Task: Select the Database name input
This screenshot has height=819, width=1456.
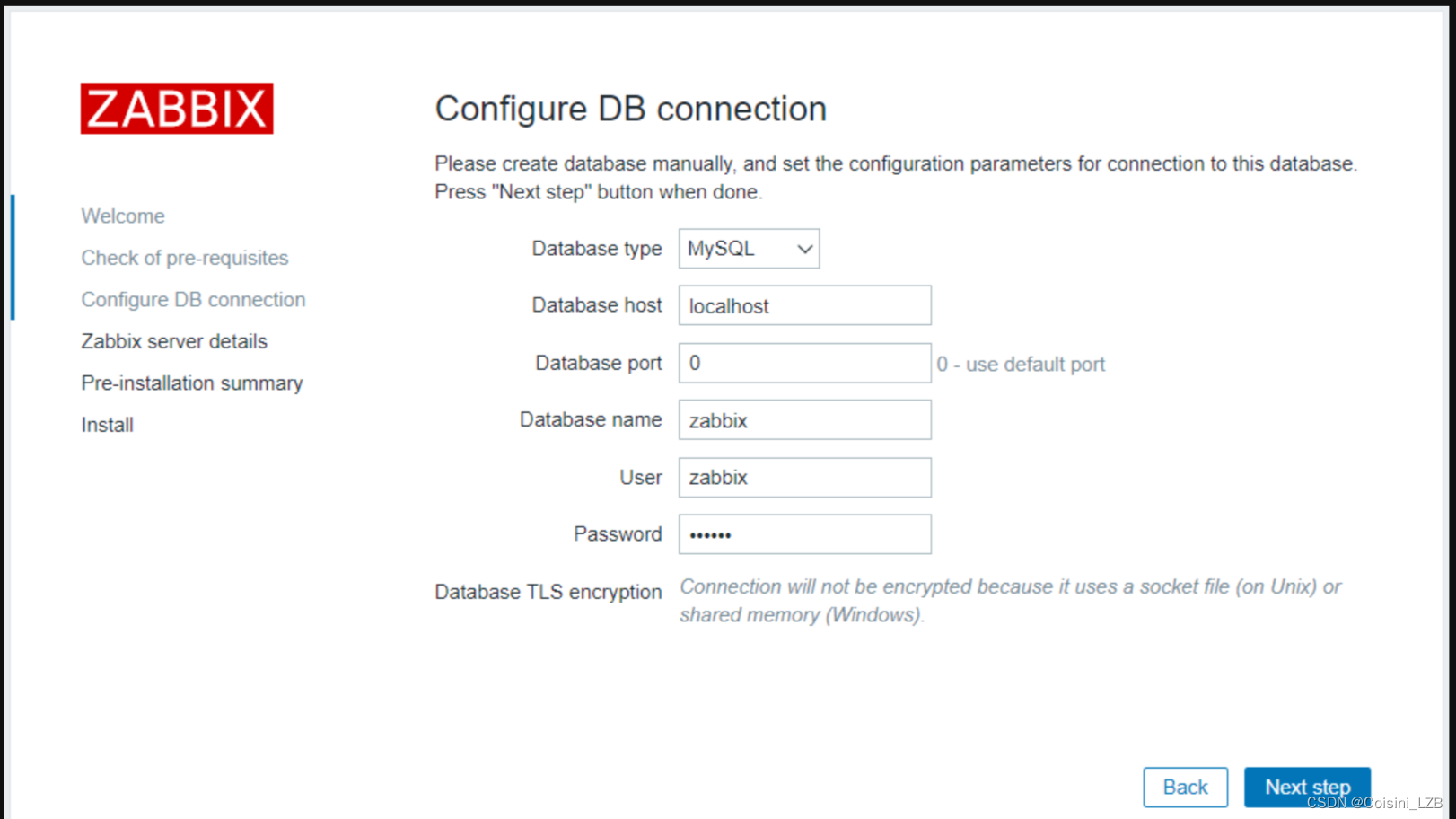Action: point(804,420)
